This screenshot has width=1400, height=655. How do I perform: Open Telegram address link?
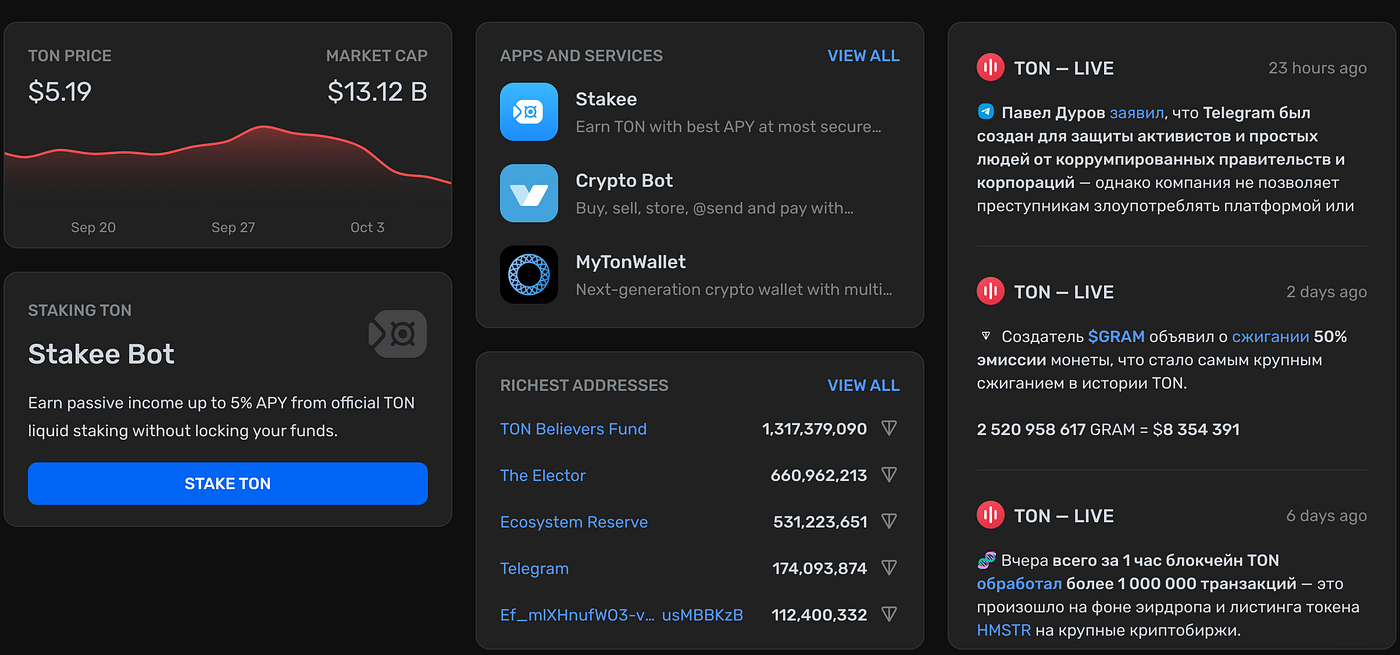[x=534, y=568]
